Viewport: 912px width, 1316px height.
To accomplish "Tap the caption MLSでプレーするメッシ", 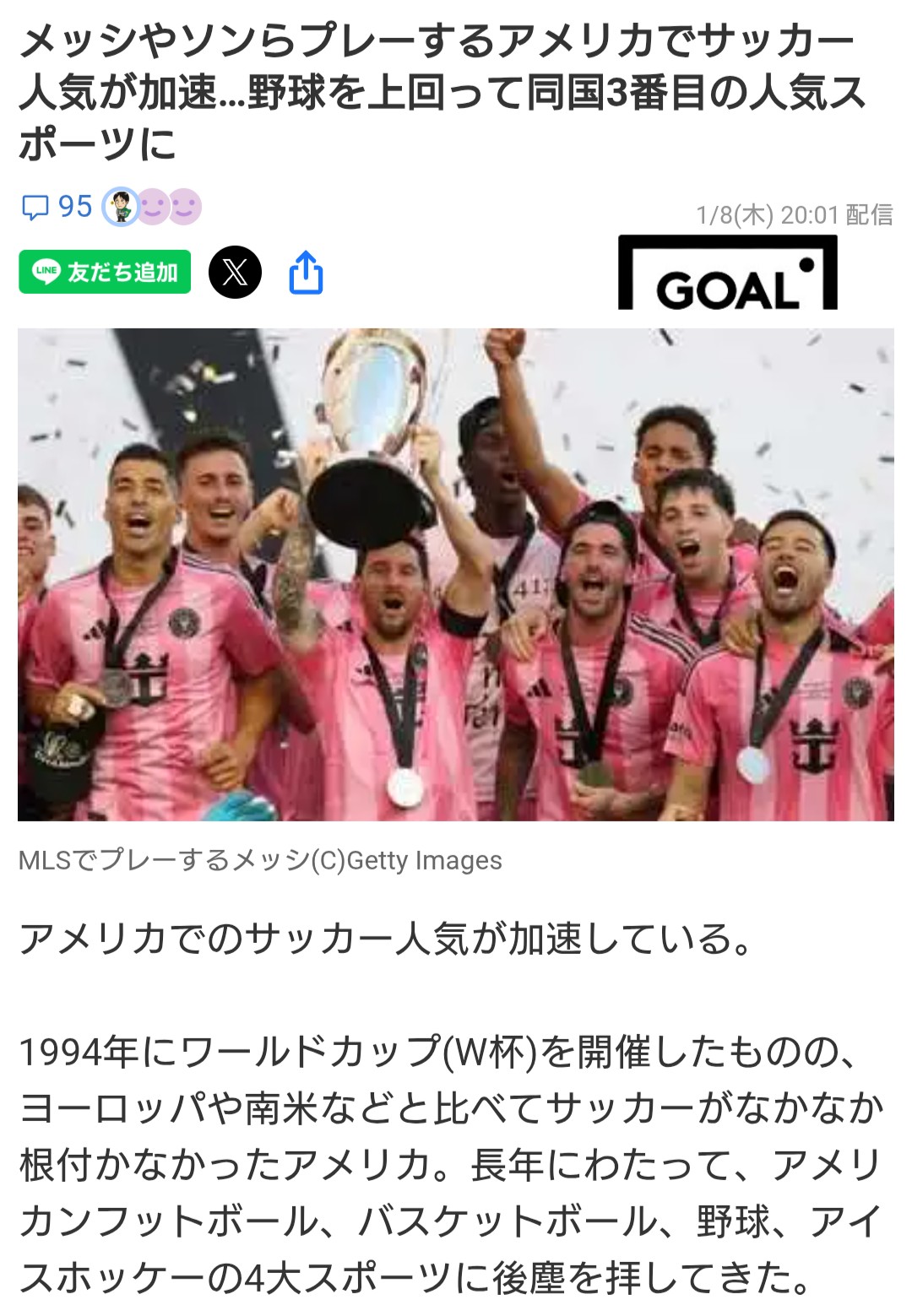I will coord(164,860).
